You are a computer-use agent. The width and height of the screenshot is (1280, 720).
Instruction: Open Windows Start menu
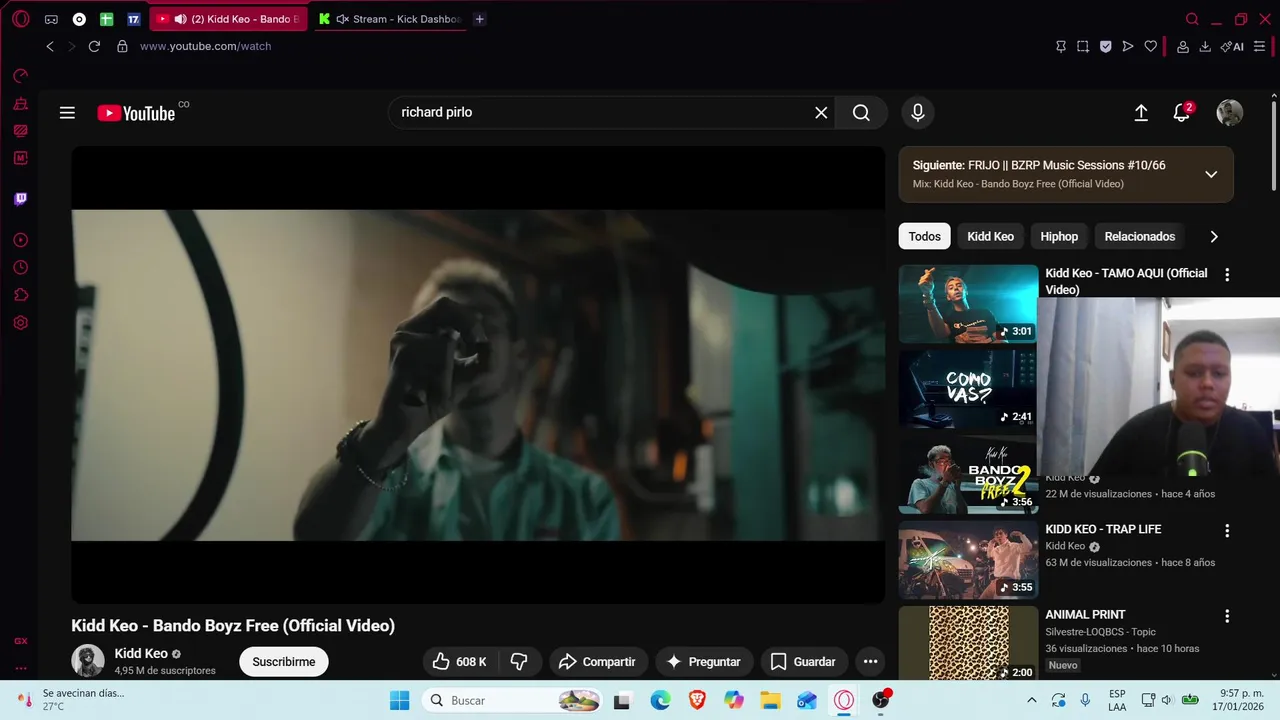coord(400,700)
